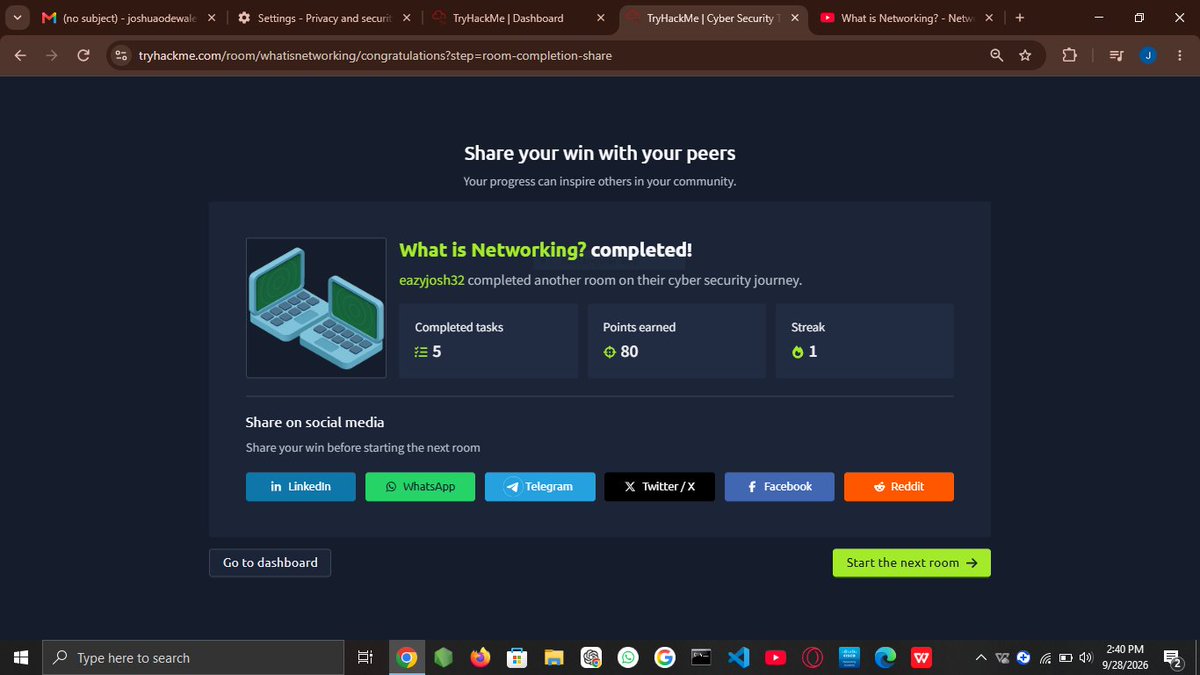Open the zoom magnifier in address bar
Screen dimensions: 1200x675
tap(996, 55)
